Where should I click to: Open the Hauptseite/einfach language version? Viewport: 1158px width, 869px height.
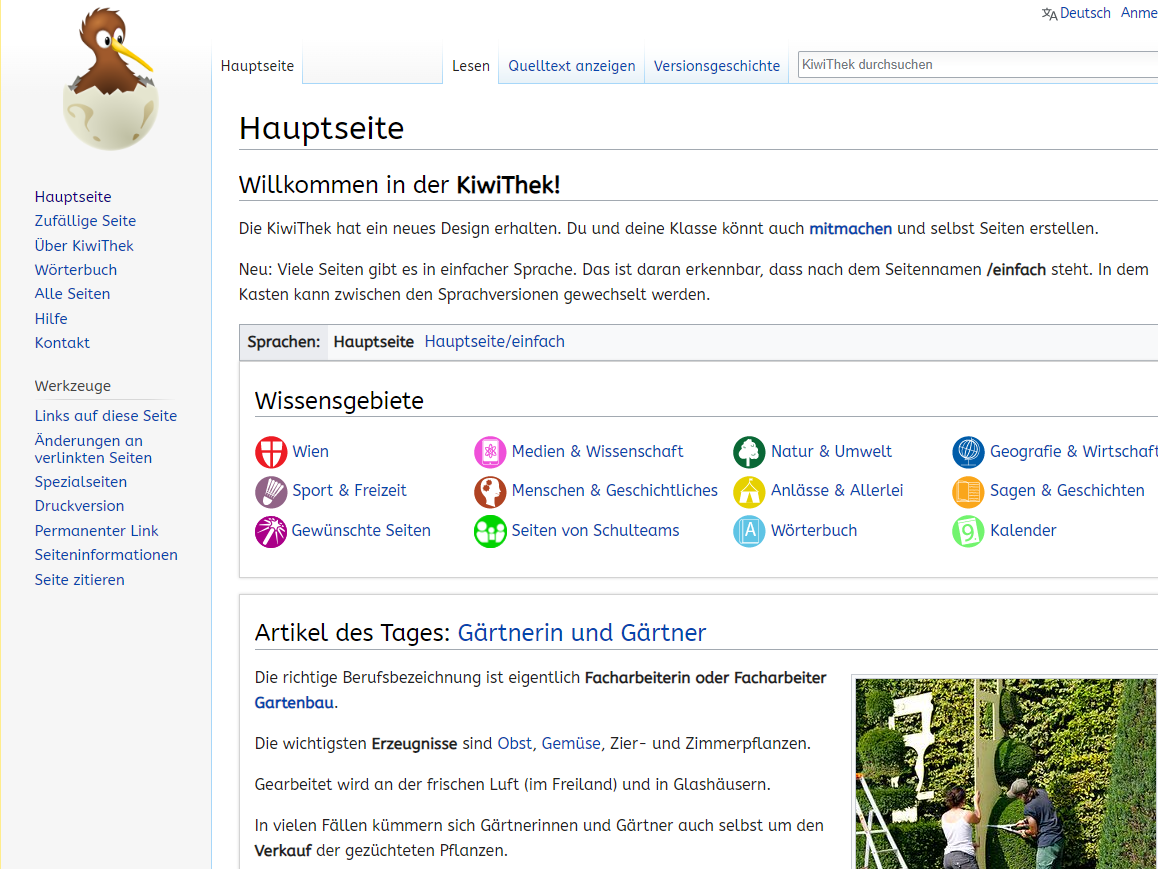click(x=494, y=342)
